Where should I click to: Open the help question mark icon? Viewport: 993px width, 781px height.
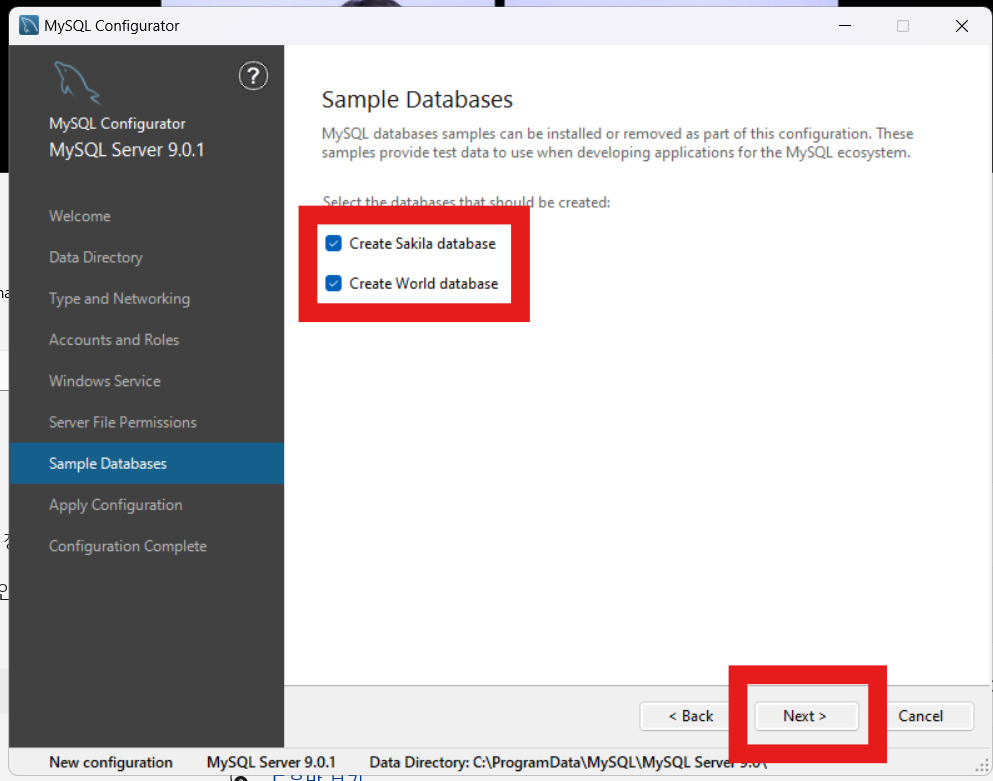(253, 76)
